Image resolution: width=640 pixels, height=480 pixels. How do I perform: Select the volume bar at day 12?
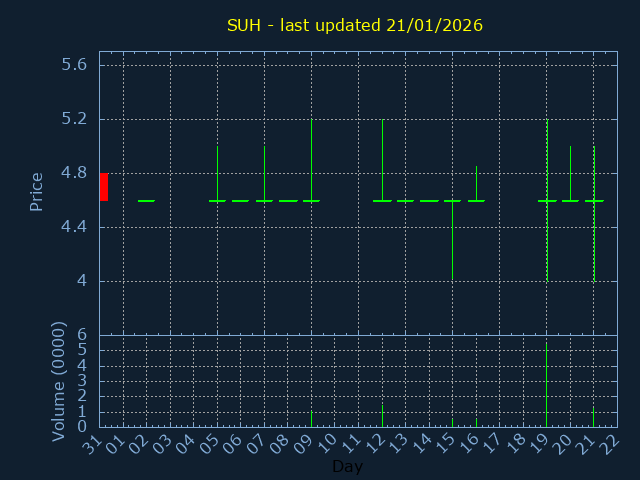[382, 415]
